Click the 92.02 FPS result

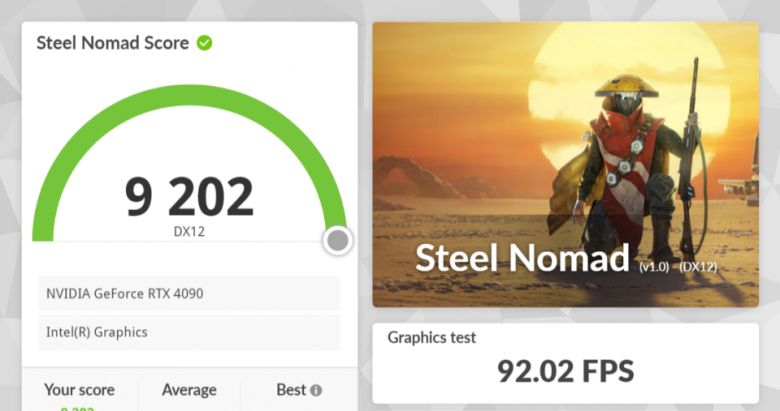(565, 371)
